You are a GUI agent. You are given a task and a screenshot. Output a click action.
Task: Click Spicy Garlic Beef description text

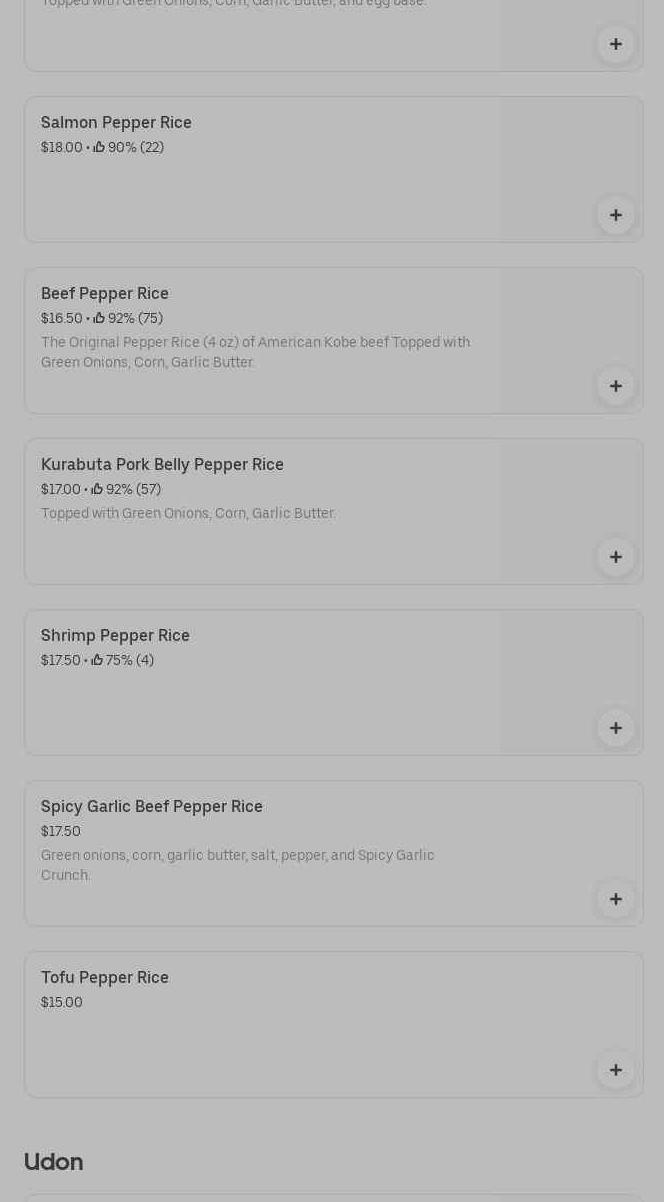[237, 865]
